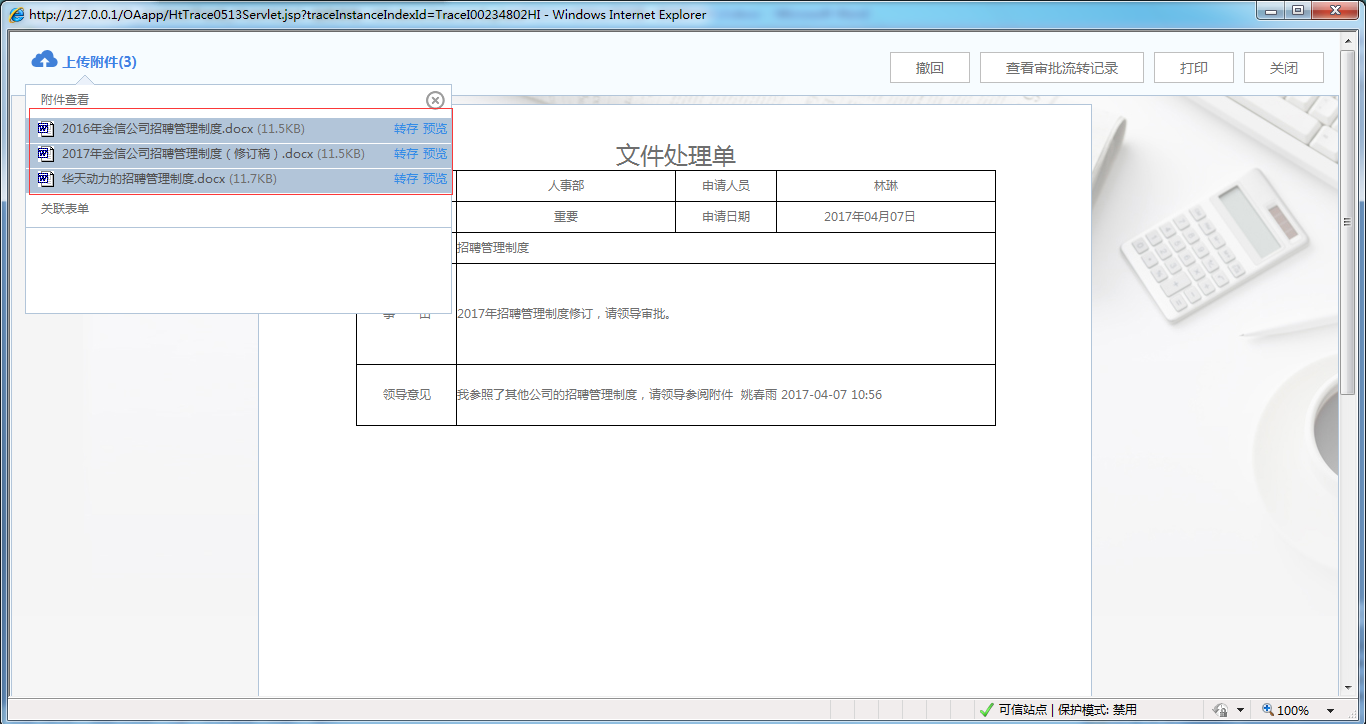Image resolution: width=1366 pixels, height=724 pixels.
Task: Click 可信站点 | 保护模式: 禁用 status text
Action: (1068, 710)
